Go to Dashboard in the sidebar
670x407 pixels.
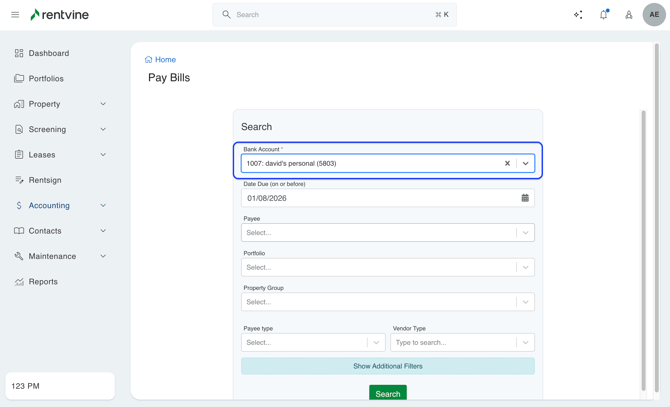(x=49, y=53)
